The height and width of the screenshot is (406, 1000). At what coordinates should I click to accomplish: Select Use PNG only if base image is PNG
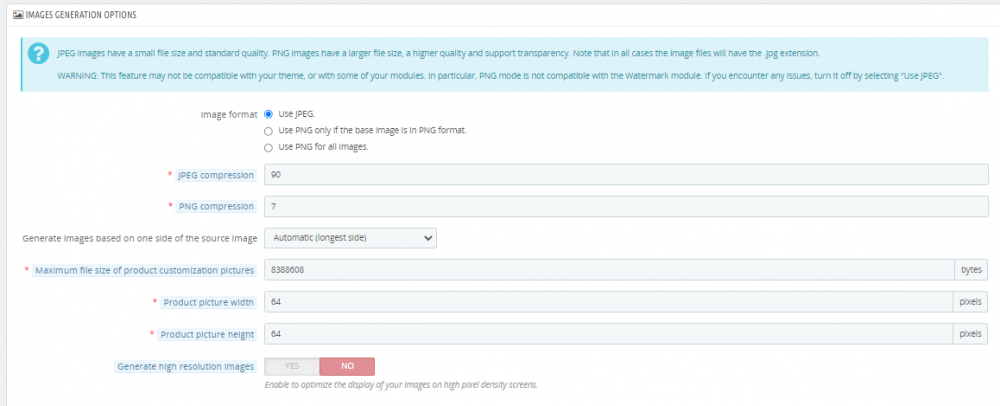tap(268, 131)
